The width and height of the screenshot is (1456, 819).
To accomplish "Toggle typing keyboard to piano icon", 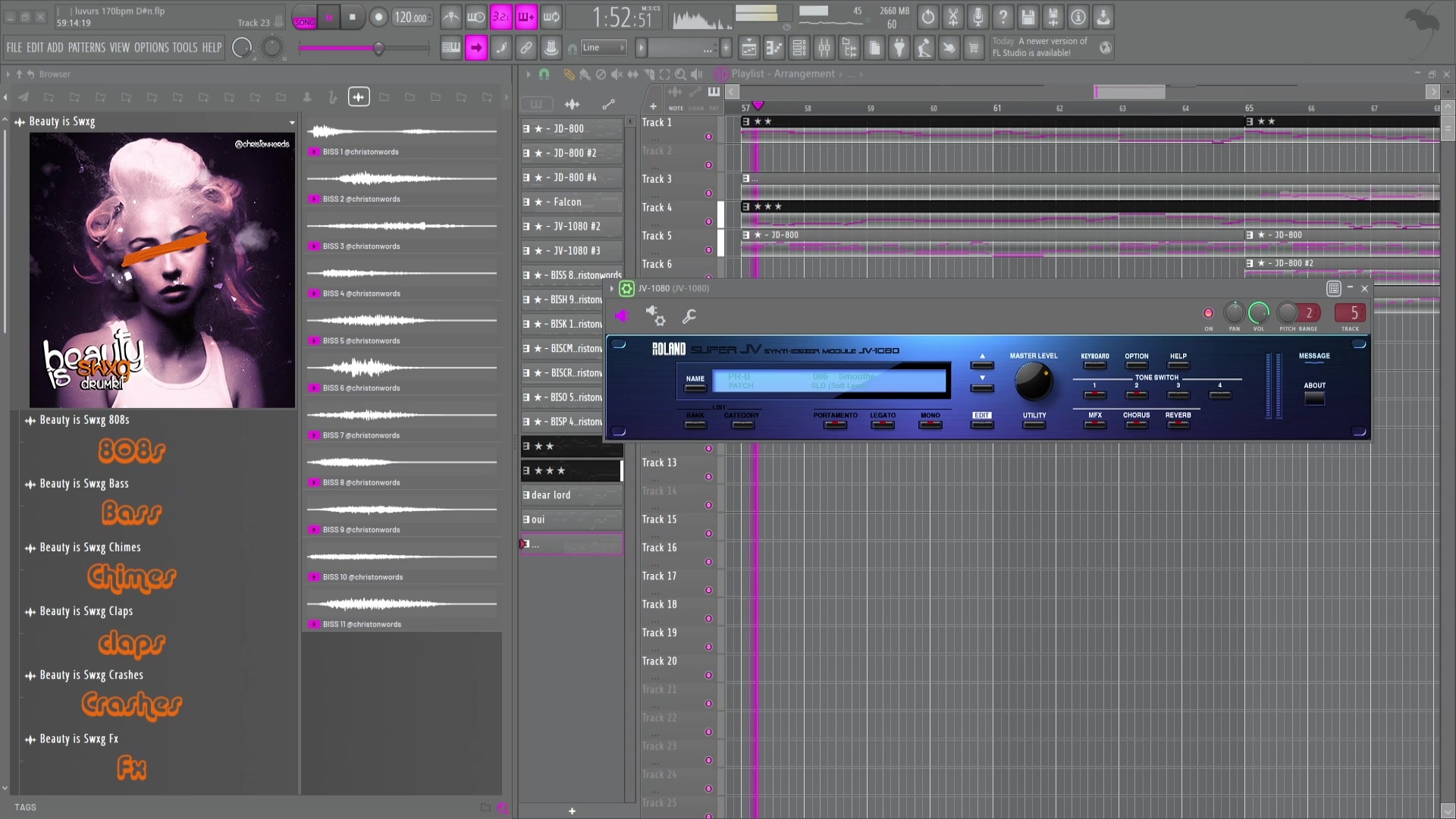I will (x=451, y=48).
